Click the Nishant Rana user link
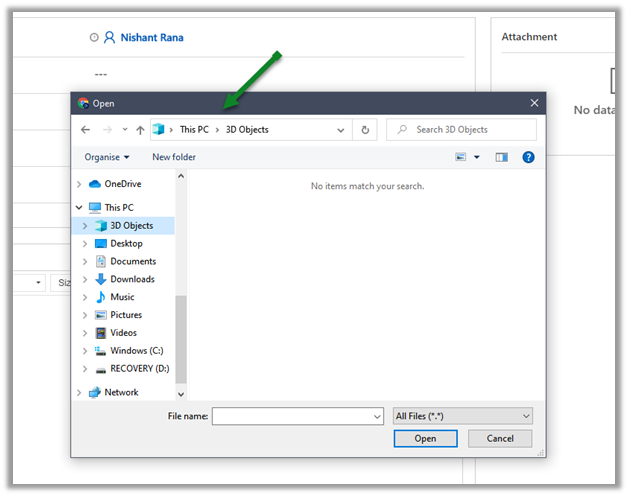 click(x=151, y=38)
